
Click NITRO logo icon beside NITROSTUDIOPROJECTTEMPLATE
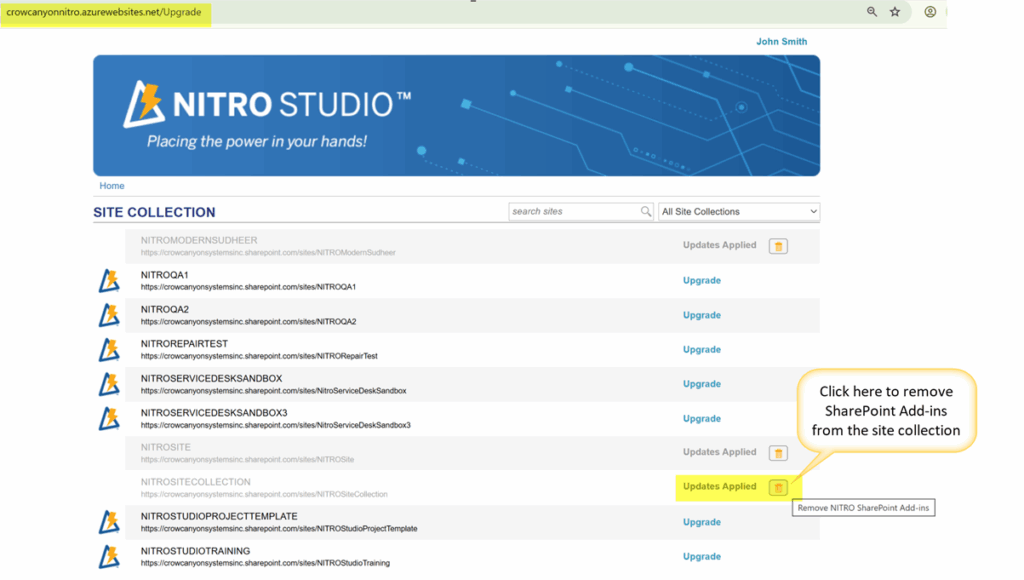pos(109,523)
